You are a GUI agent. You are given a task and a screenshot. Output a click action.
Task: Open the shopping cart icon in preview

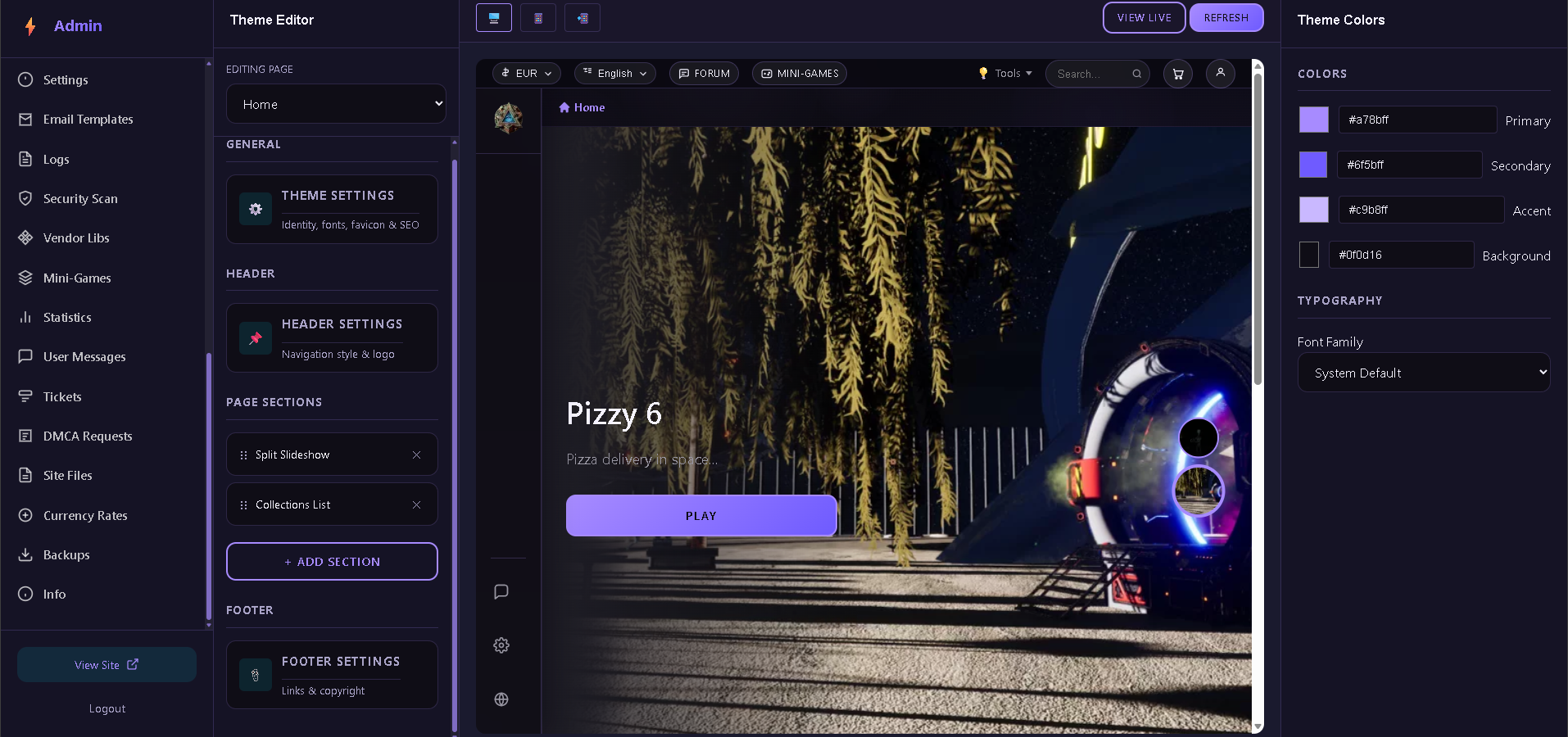1178,74
